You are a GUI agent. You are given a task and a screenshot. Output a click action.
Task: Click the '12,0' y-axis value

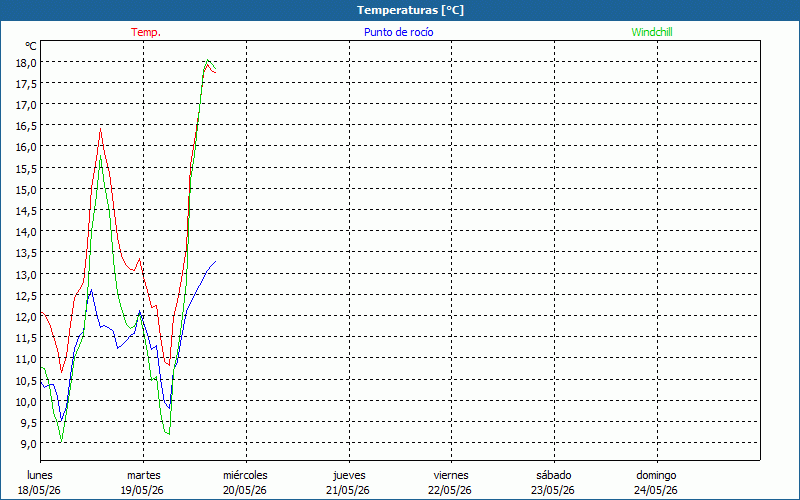(26, 317)
